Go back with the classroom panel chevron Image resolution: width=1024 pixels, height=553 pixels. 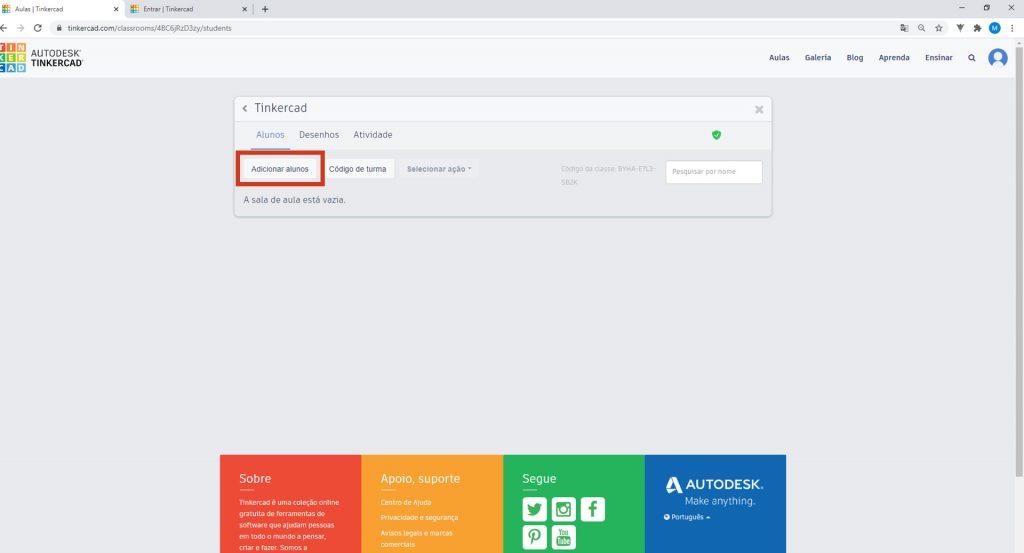(245, 108)
